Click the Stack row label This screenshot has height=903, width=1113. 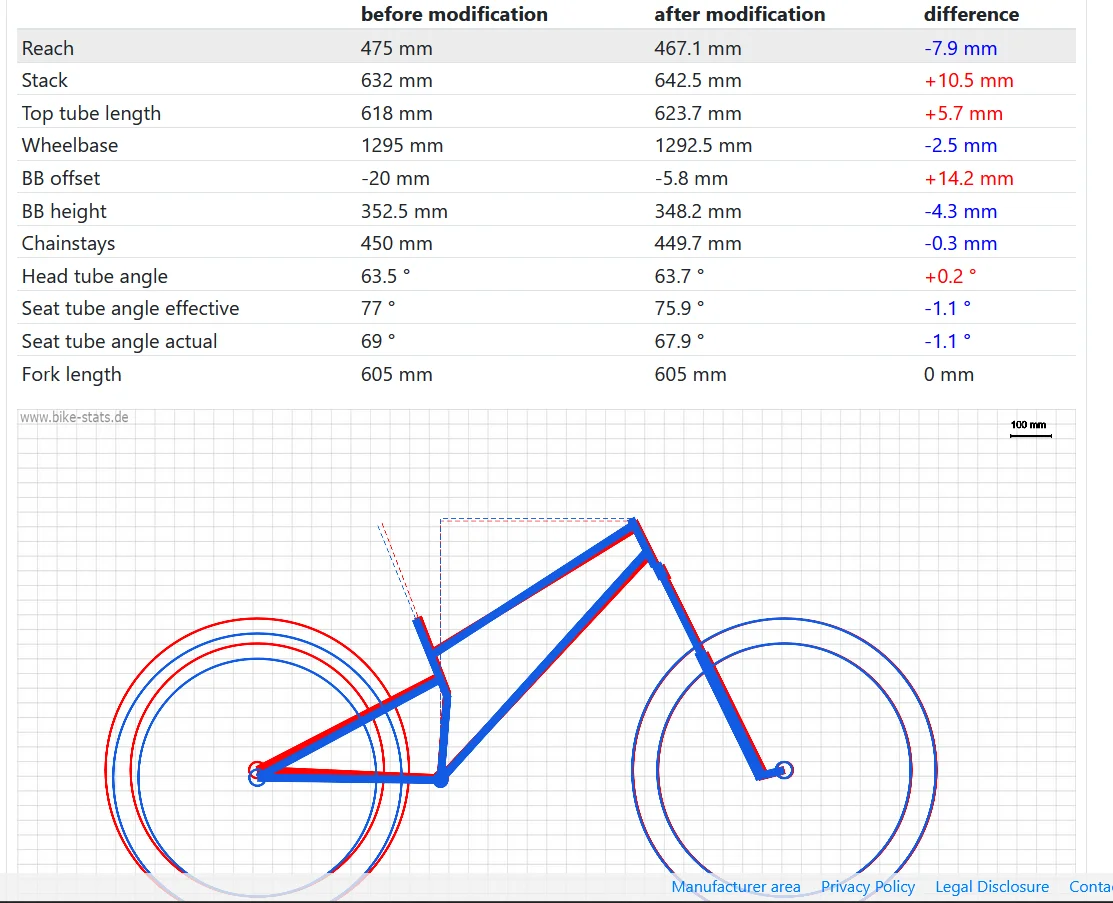pyautogui.click(x=45, y=80)
